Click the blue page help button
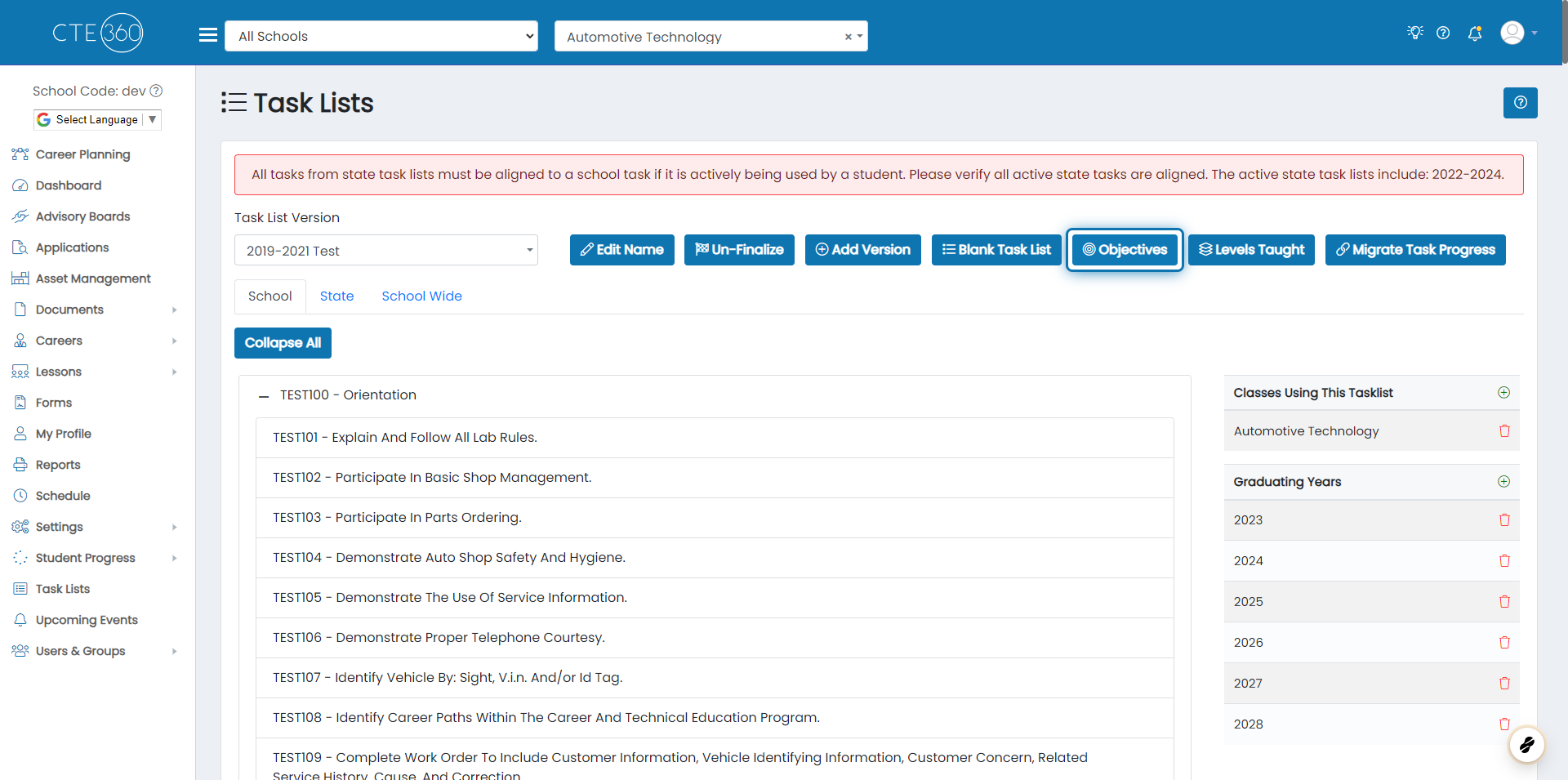The image size is (1568, 780). tap(1520, 103)
